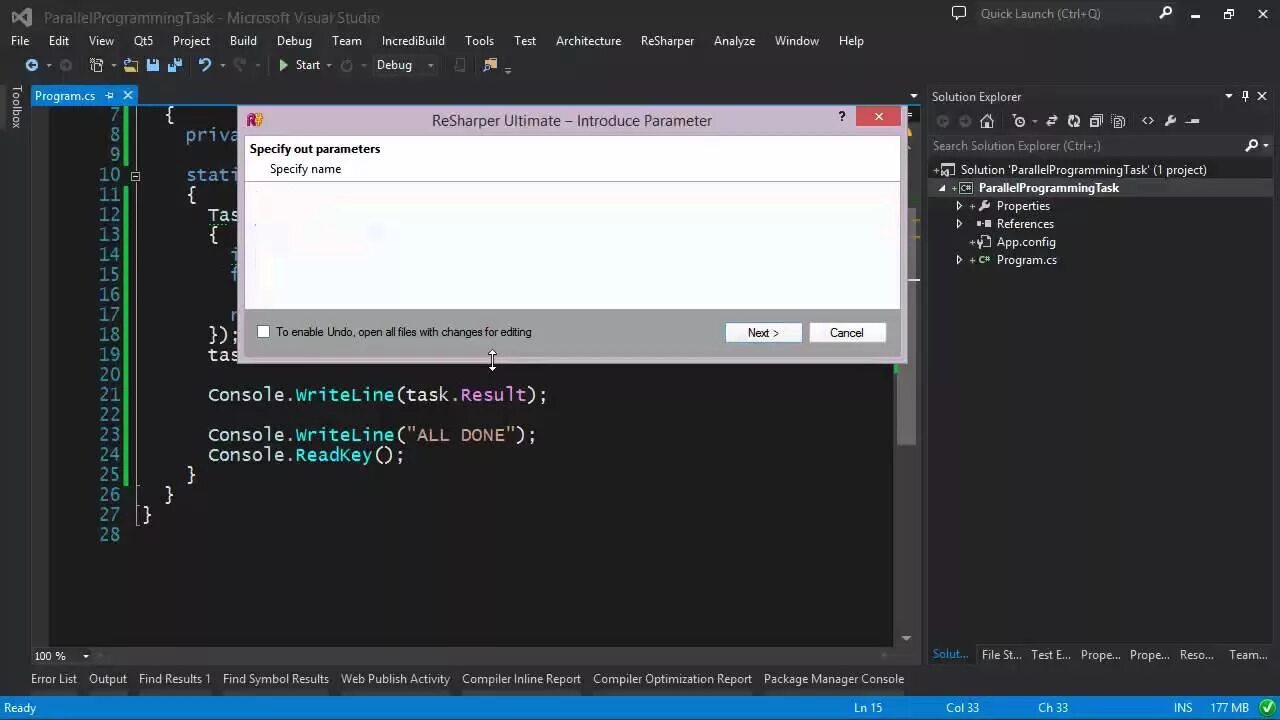Open the vertical Toolbox side tab
Viewport: 1280px width, 720px height.
point(16,107)
